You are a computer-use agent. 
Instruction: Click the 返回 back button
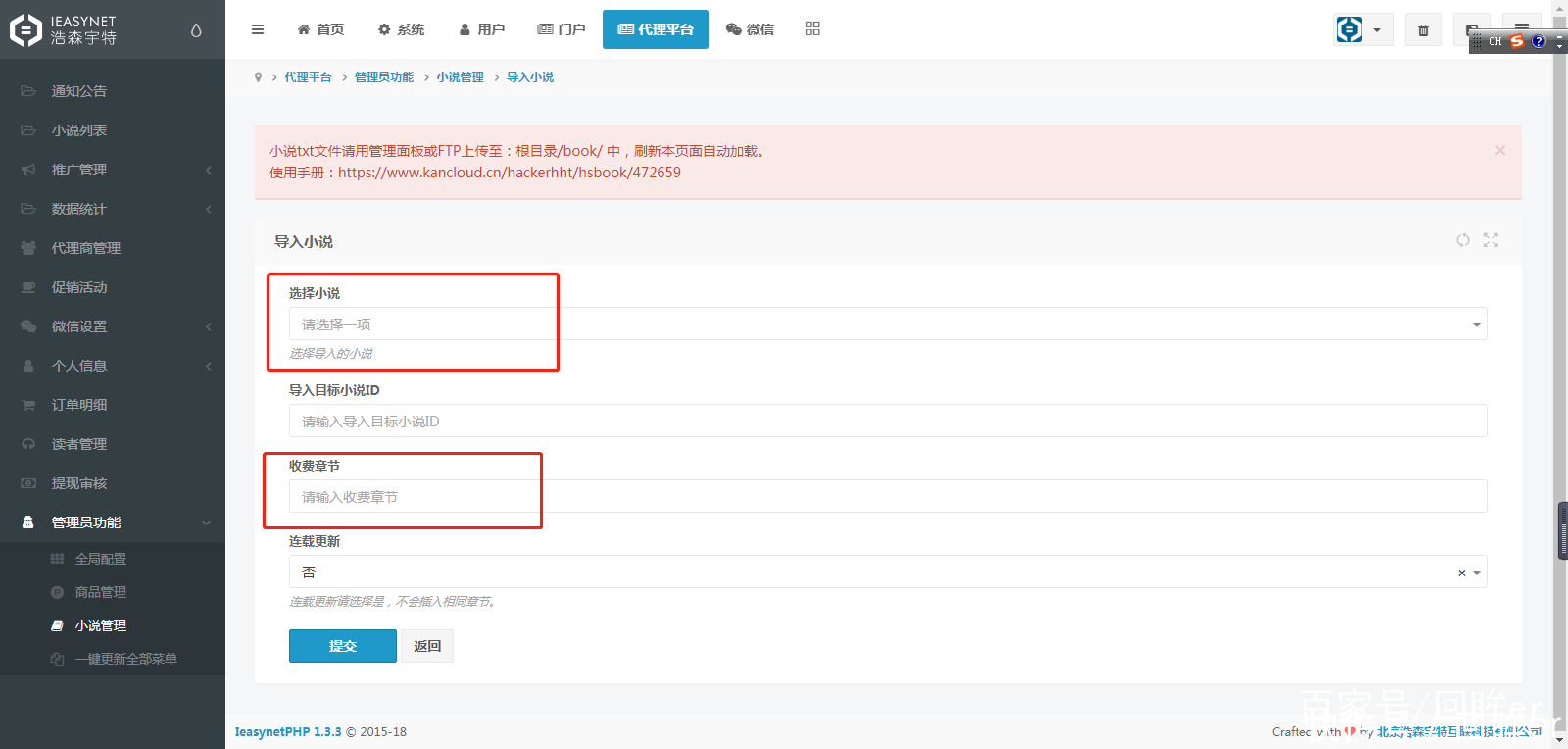pyautogui.click(x=427, y=646)
